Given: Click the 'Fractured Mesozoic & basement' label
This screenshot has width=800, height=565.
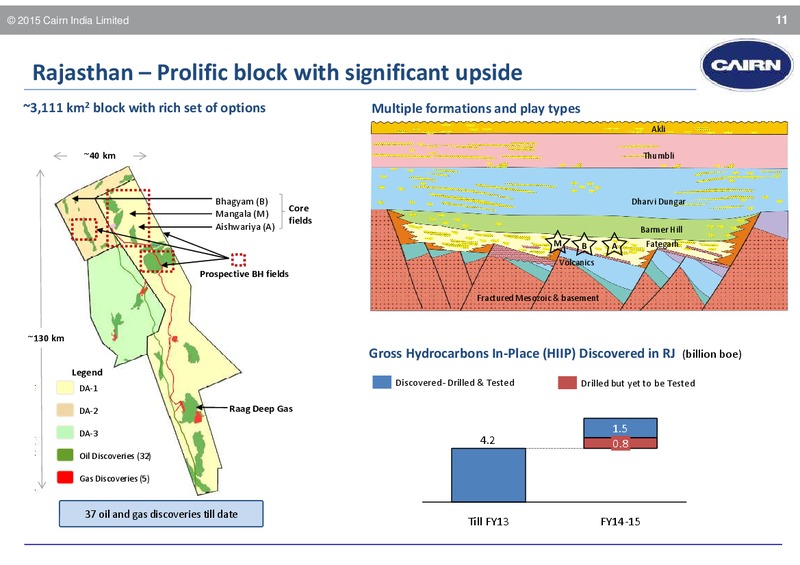Looking at the screenshot, I should (x=538, y=298).
